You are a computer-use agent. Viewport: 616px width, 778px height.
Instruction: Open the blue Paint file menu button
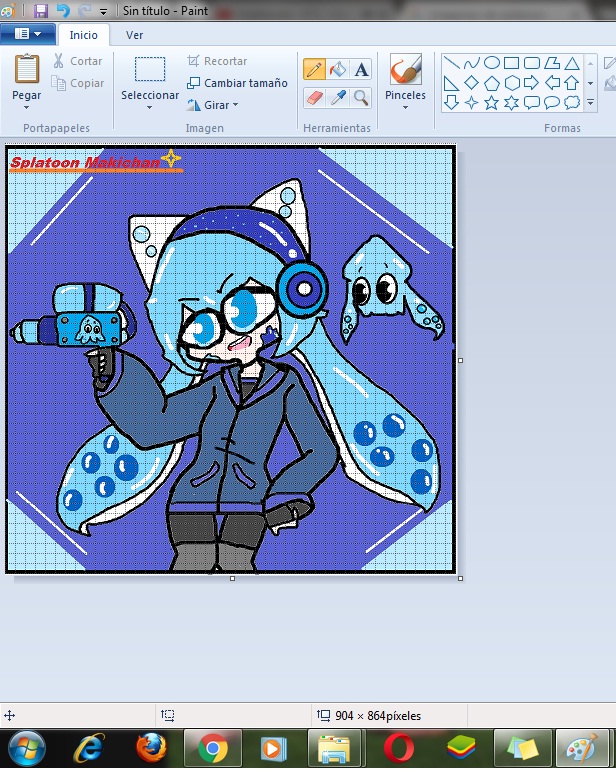[x=28, y=34]
